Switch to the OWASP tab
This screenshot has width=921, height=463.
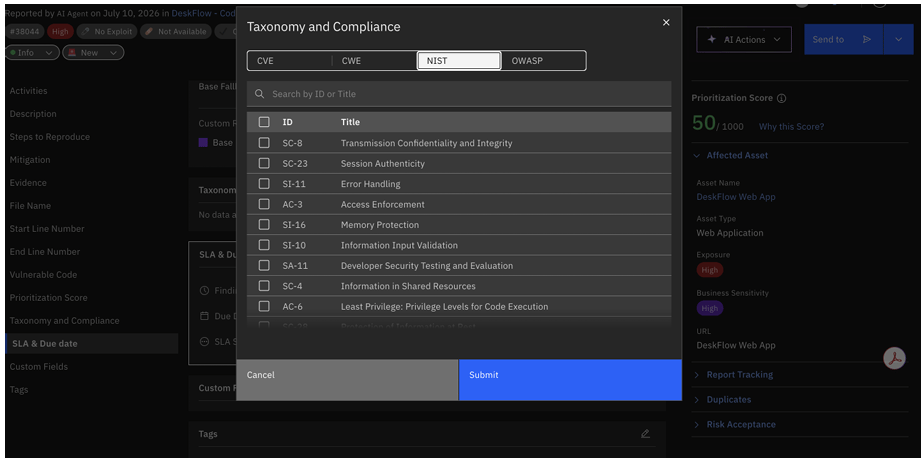(543, 61)
